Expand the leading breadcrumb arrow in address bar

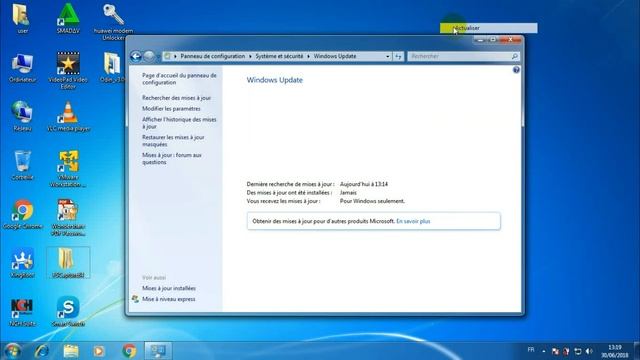point(176,56)
